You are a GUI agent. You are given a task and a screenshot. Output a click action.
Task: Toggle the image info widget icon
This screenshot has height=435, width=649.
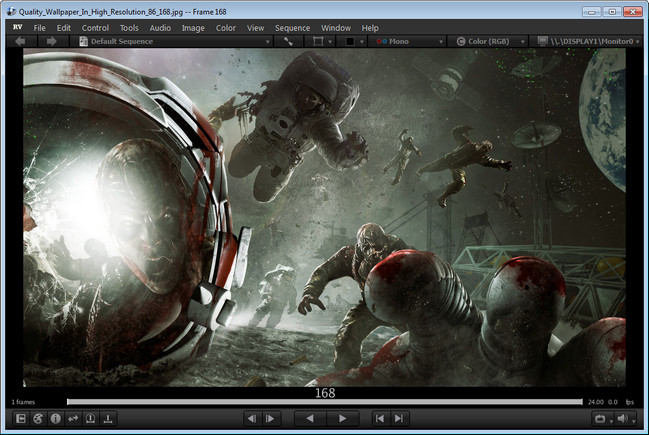pyautogui.click(x=55, y=418)
